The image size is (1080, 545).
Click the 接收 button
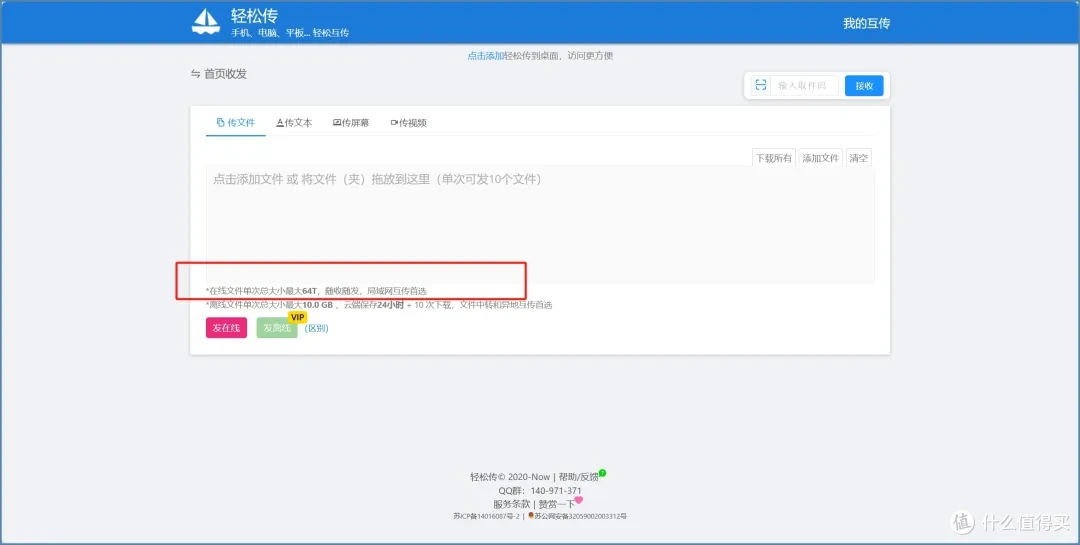coord(864,85)
